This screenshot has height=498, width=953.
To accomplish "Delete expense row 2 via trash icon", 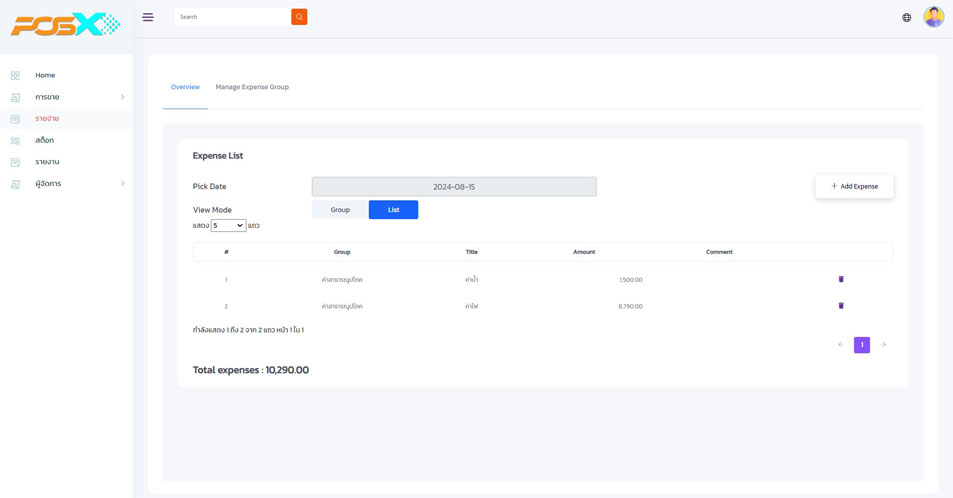I will (x=841, y=306).
